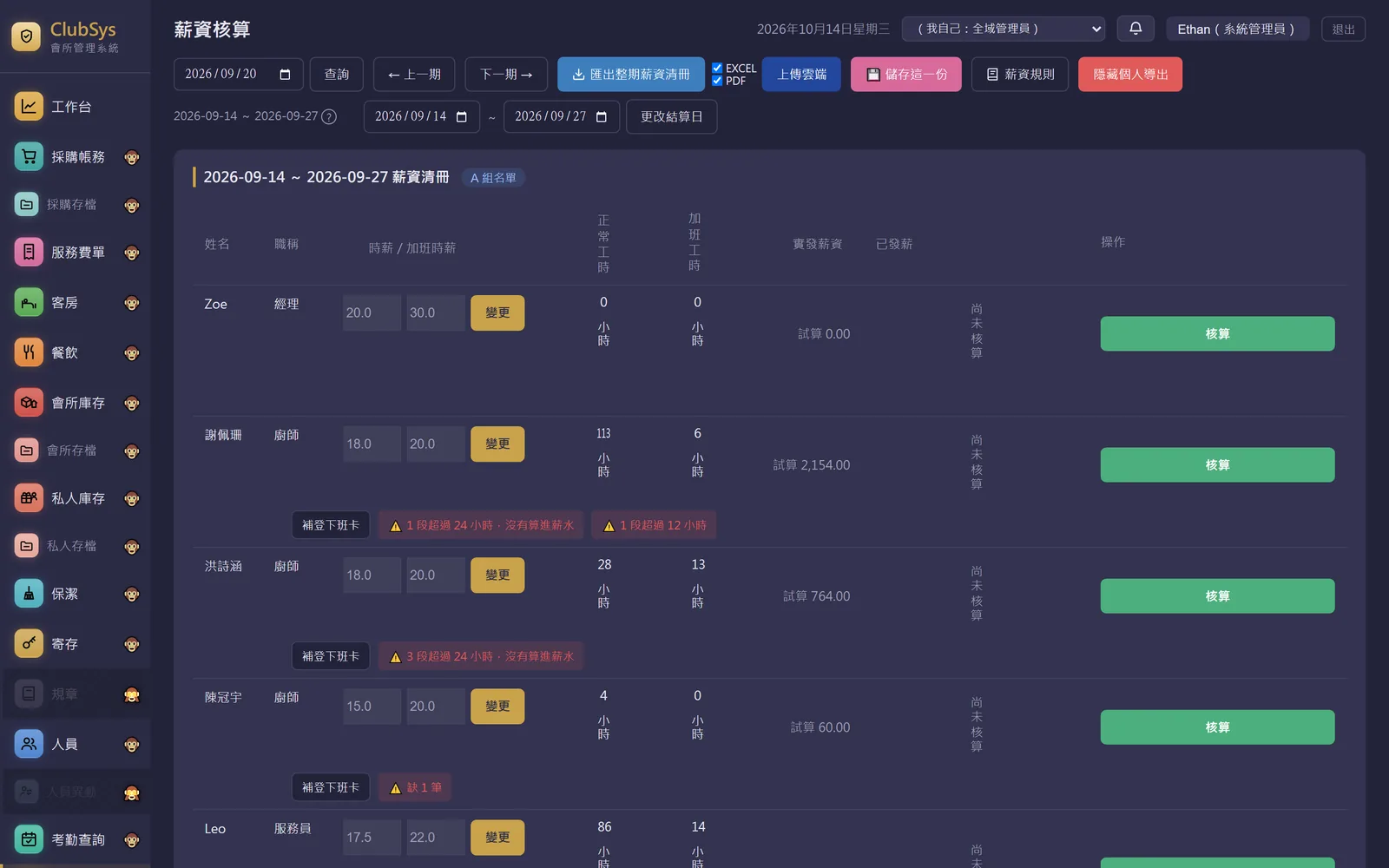Click the 上傳雲端 button
This screenshot has width=1389, height=868.
pyautogui.click(x=801, y=75)
